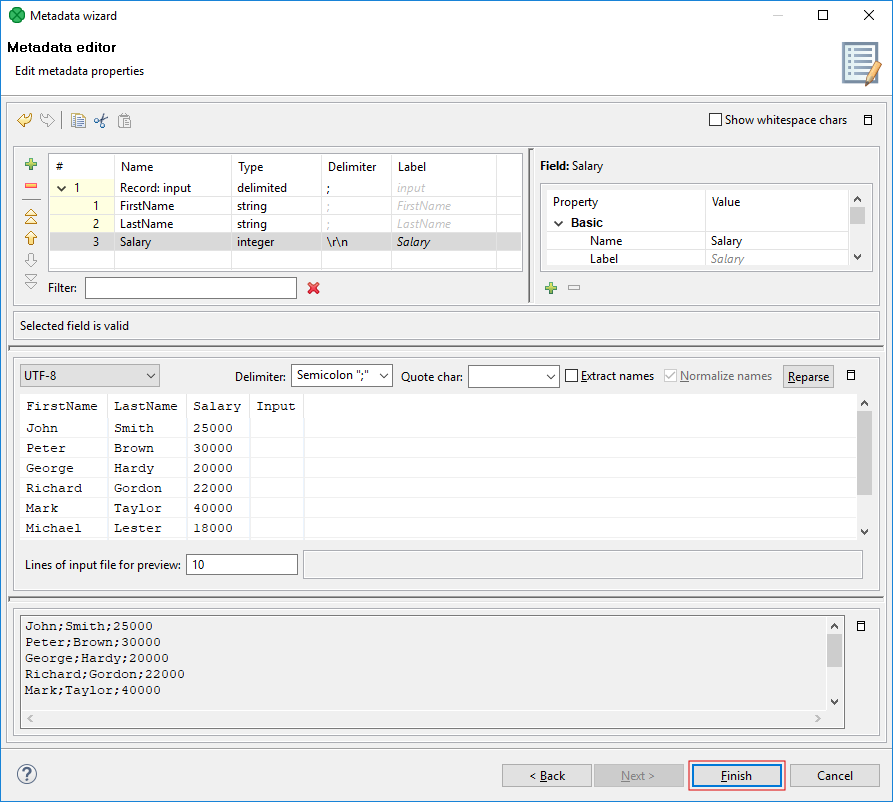
Task: Add a new field with green plus
Action: 31,164
